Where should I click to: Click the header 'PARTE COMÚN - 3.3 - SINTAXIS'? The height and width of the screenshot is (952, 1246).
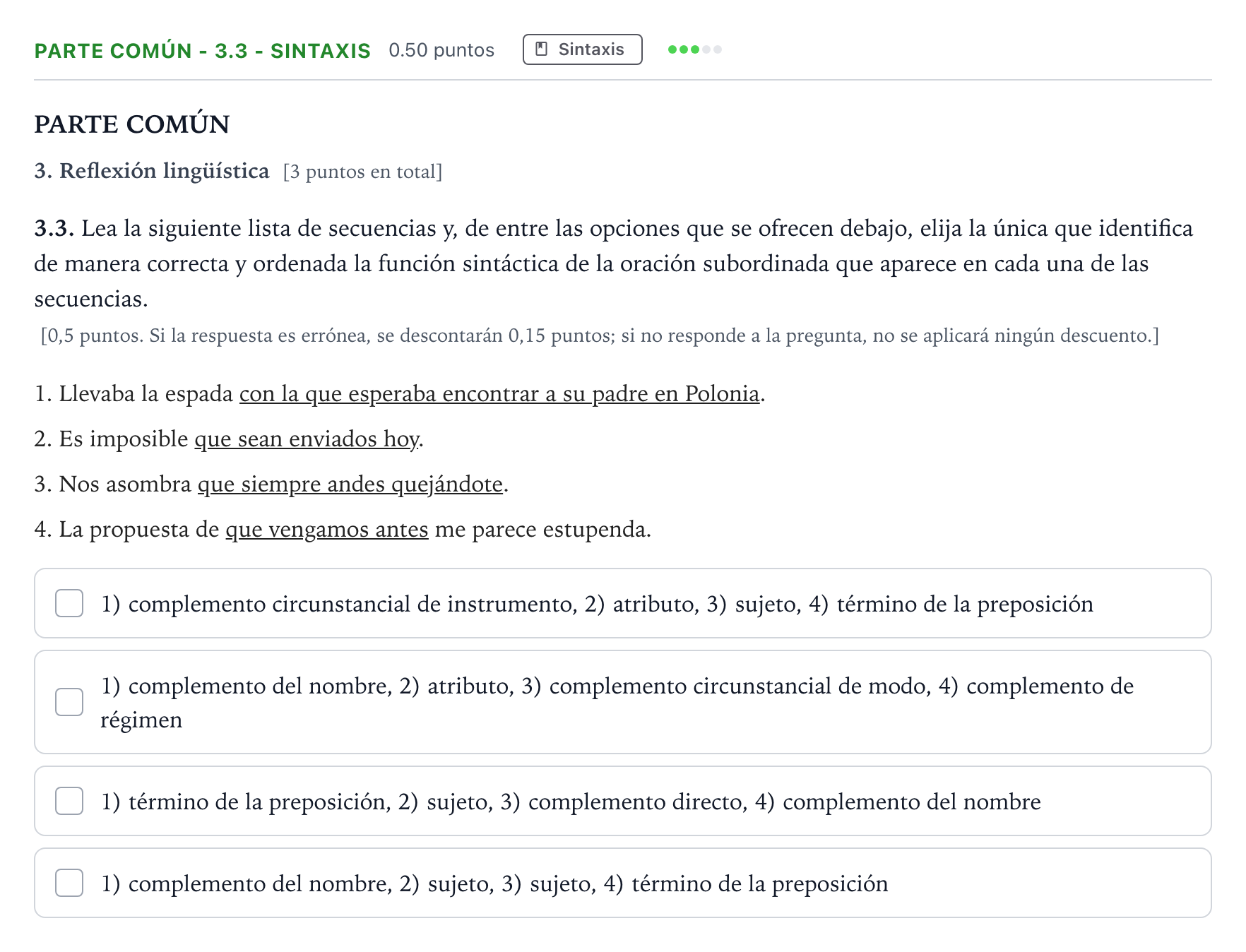pyautogui.click(x=202, y=51)
